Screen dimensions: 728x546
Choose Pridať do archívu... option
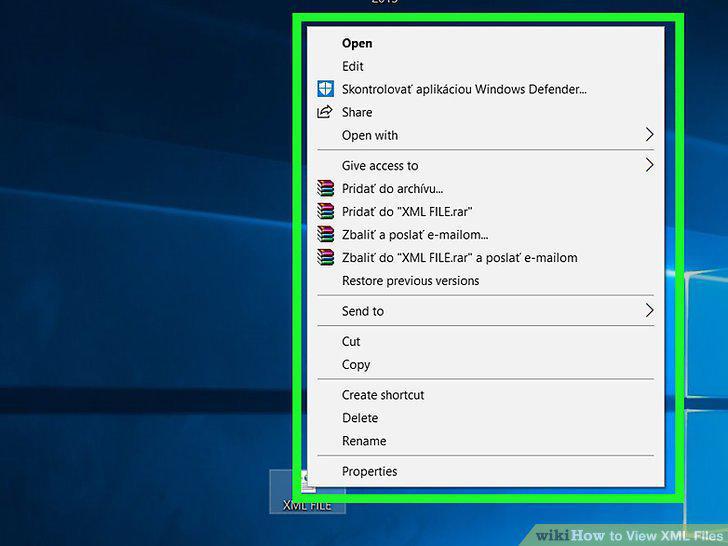[392, 188]
